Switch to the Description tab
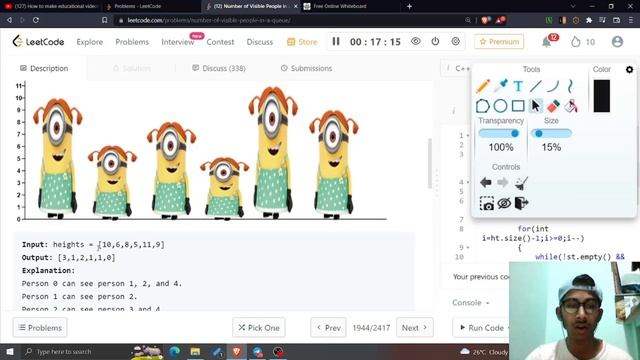Viewport: 640px width, 360px height. click(44, 68)
